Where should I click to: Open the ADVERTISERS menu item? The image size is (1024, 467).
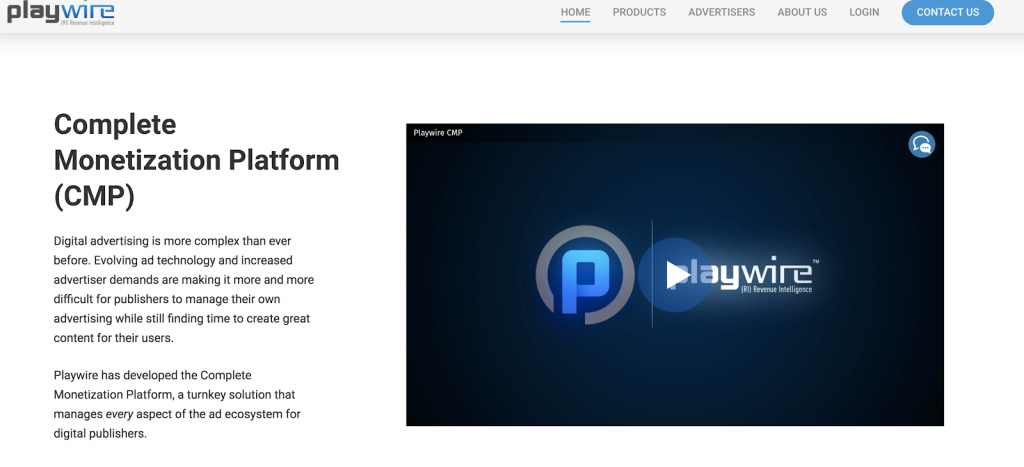coord(722,12)
